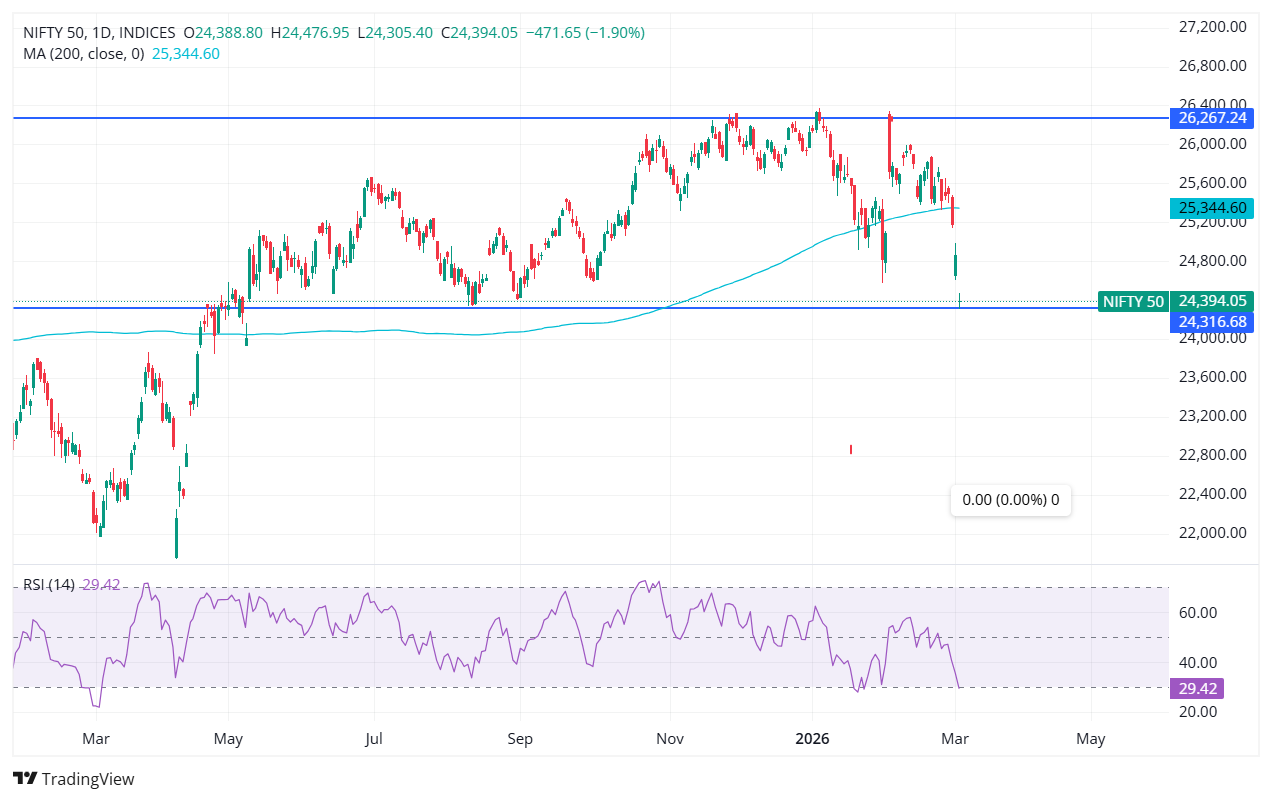Click the 22,000.00 price axis label
1272x800 pixels.
[x=1213, y=533]
